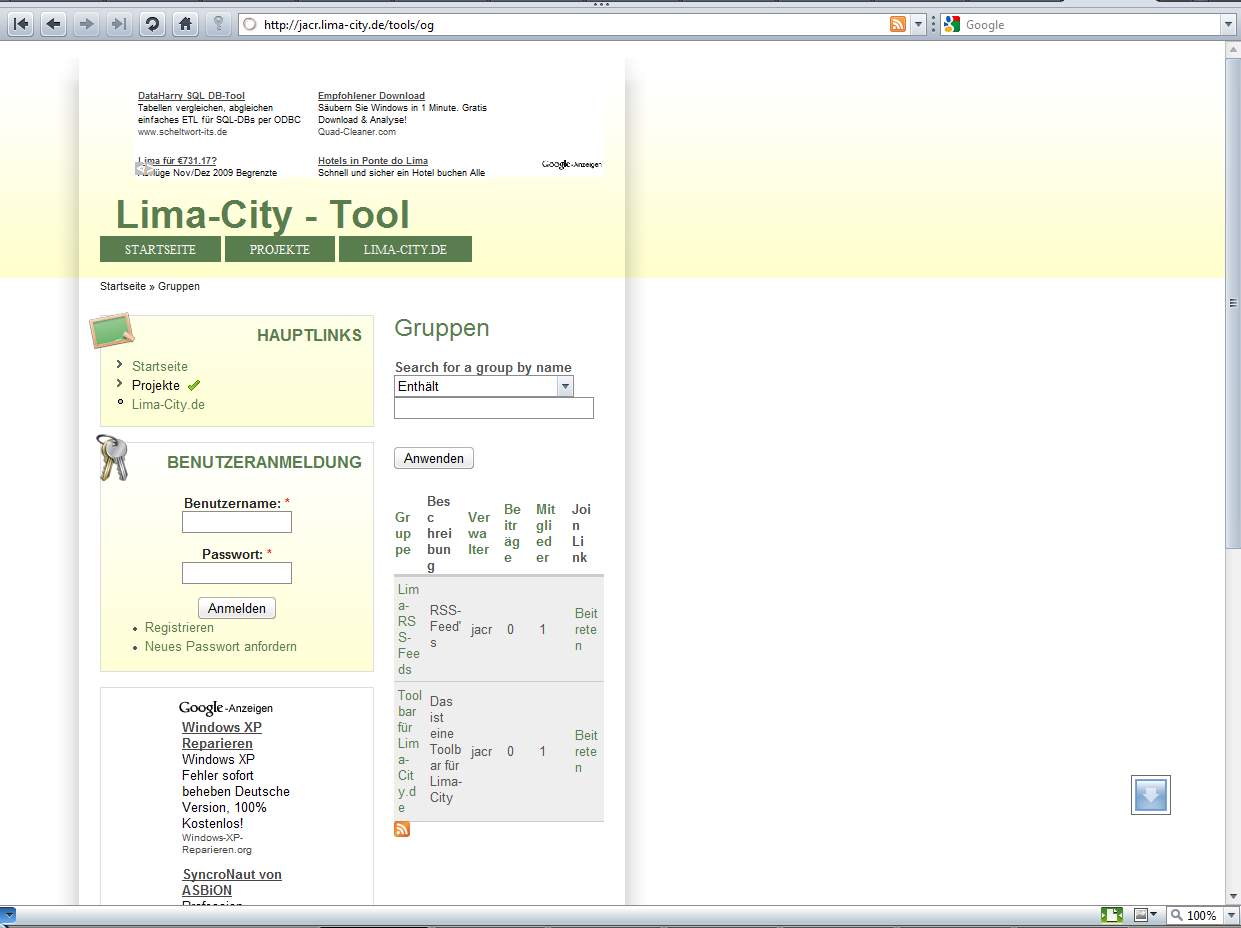Open the Lima-City.de sidebar link
Viewport: 1241px width, 928px height.
tap(168, 404)
